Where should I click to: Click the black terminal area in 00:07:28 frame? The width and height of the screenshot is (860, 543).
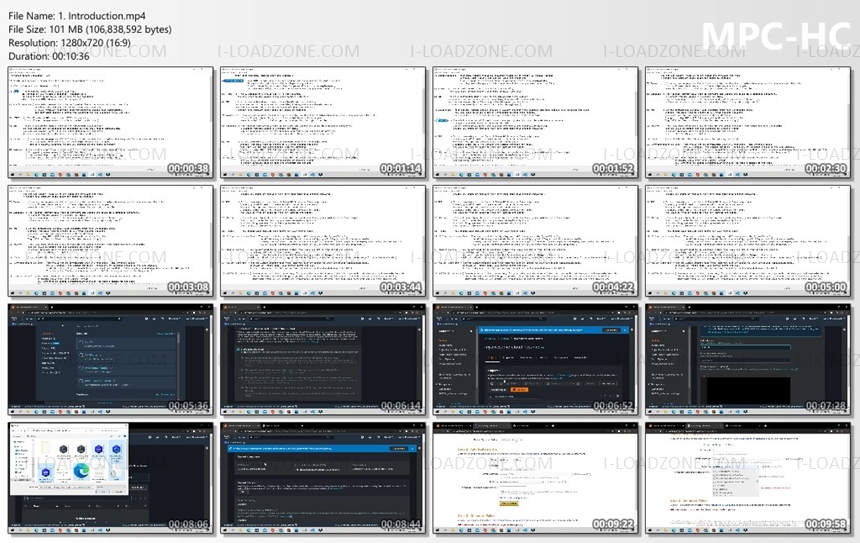748,388
